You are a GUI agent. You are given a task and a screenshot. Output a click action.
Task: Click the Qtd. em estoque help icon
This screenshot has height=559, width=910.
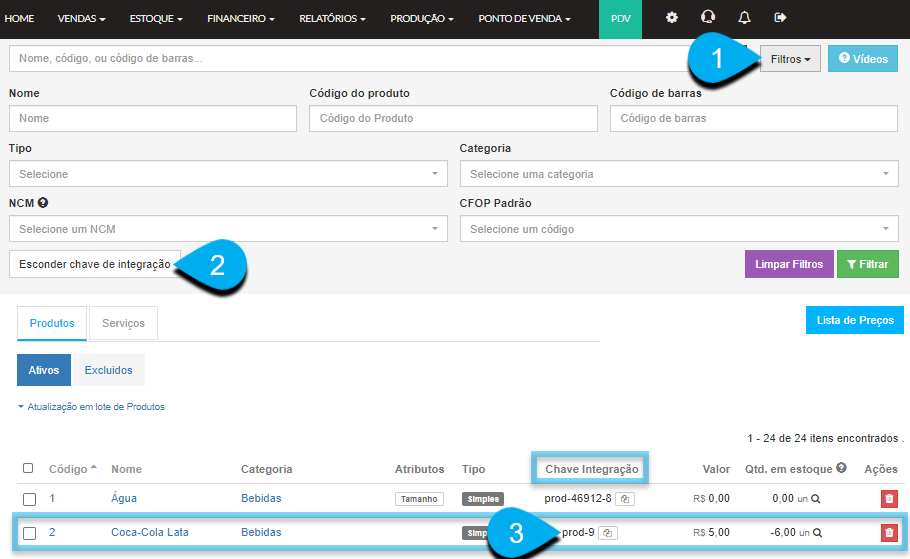click(841, 467)
